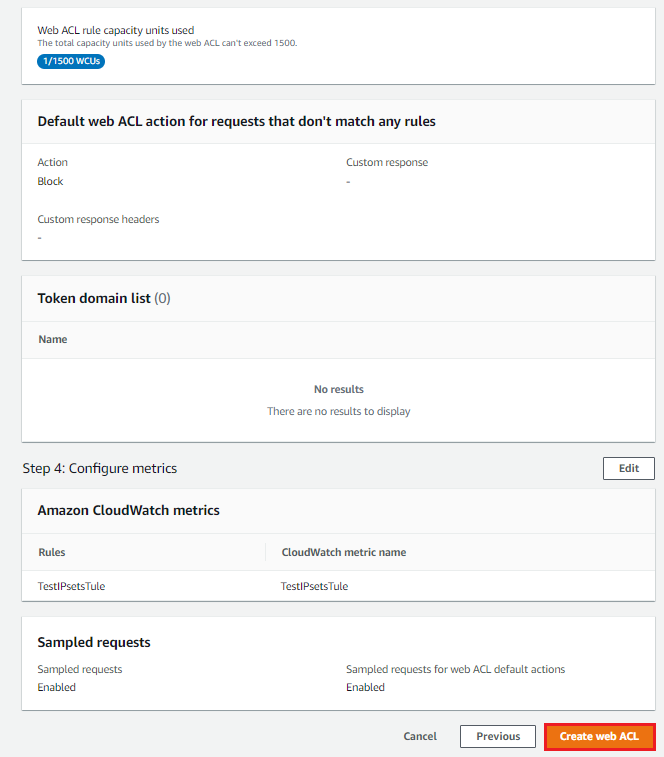The image size is (664, 757).
Task: Click the Create web ACL button
Action: (599, 737)
